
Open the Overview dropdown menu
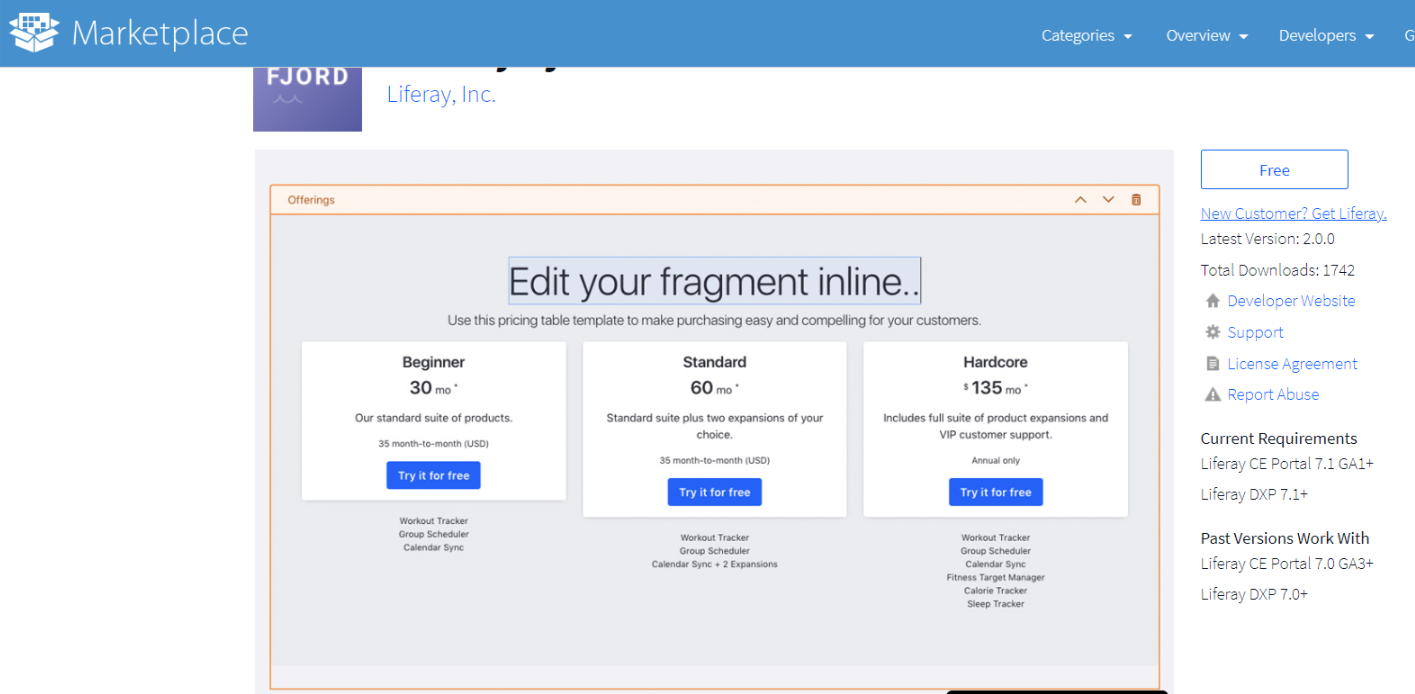point(1207,36)
